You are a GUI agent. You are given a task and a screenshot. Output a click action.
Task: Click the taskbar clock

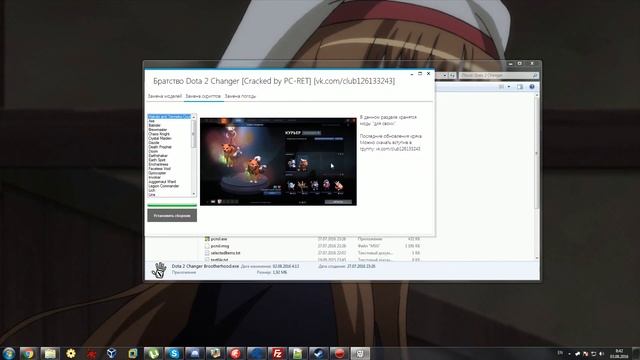coord(619,353)
